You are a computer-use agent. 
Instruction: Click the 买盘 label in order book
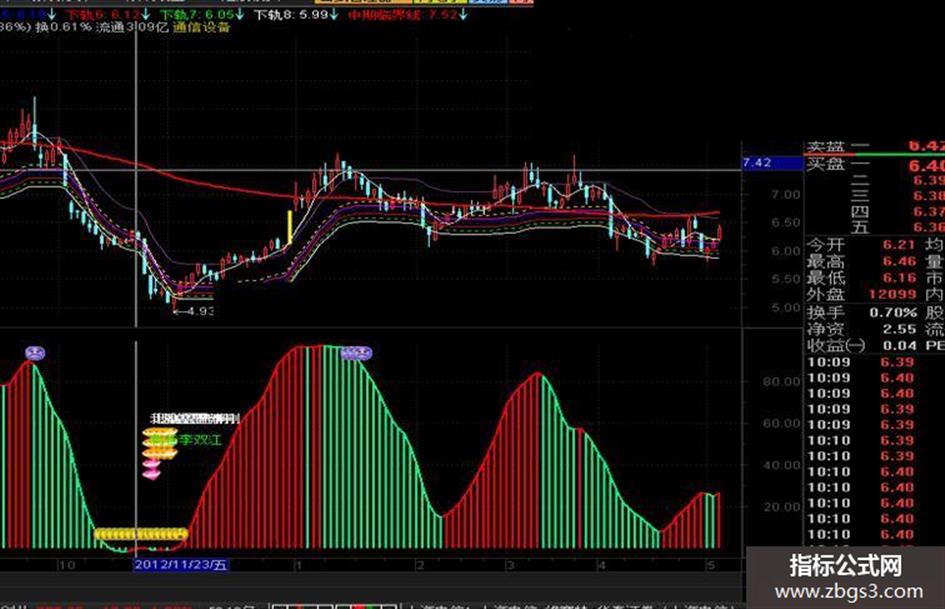826,164
